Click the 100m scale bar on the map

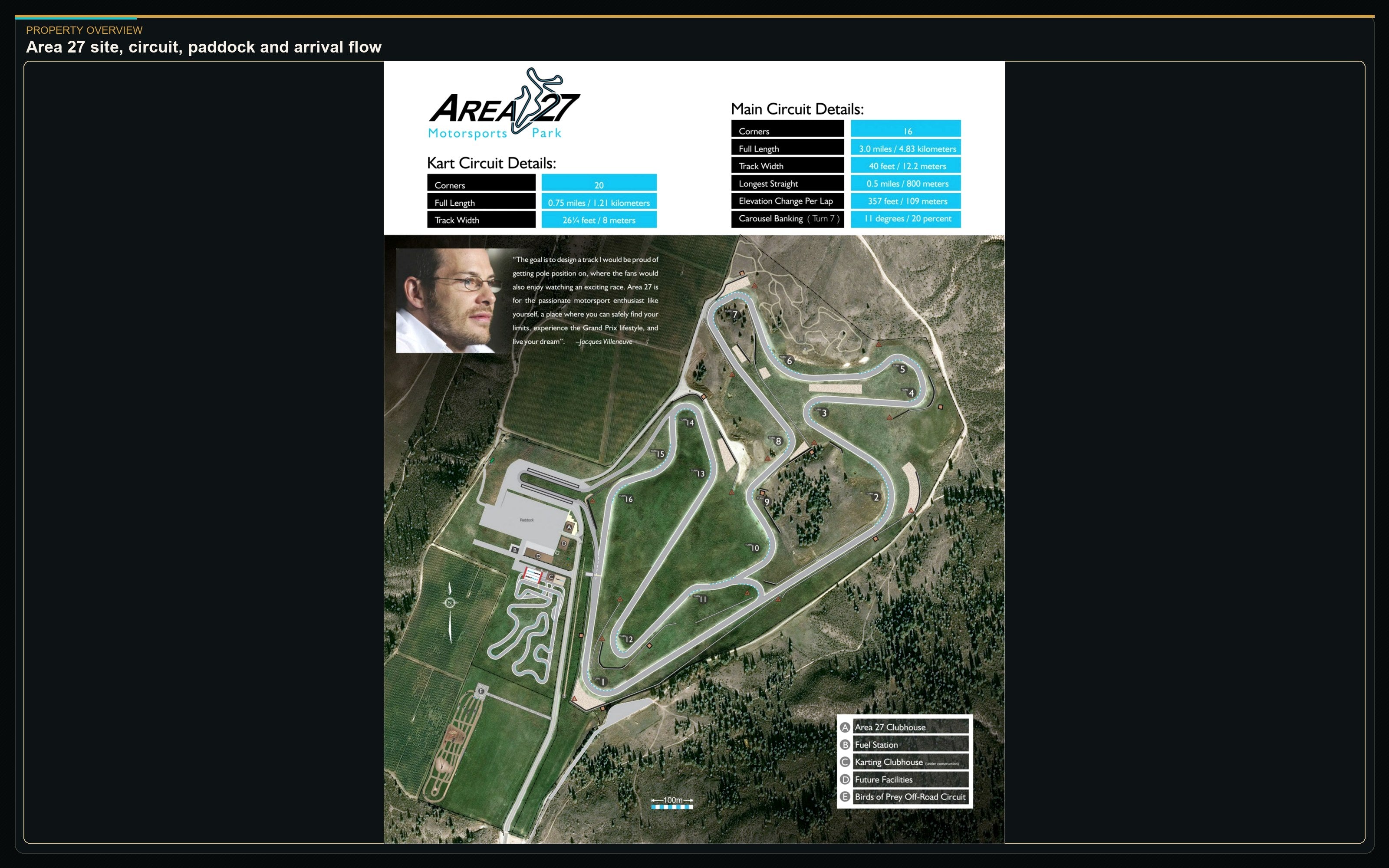(672, 802)
